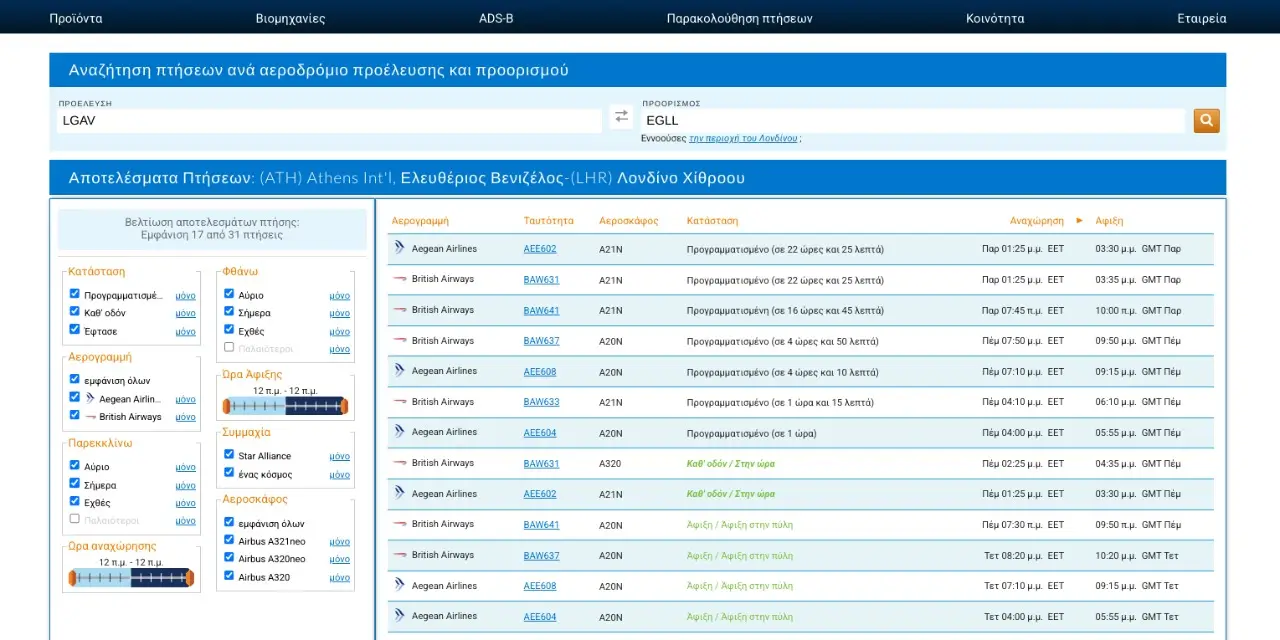Image resolution: width=1280 pixels, height=640 pixels.
Task: Enable Παλαιότεροι checkbox under Φθάνω
Action: (x=229, y=348)
